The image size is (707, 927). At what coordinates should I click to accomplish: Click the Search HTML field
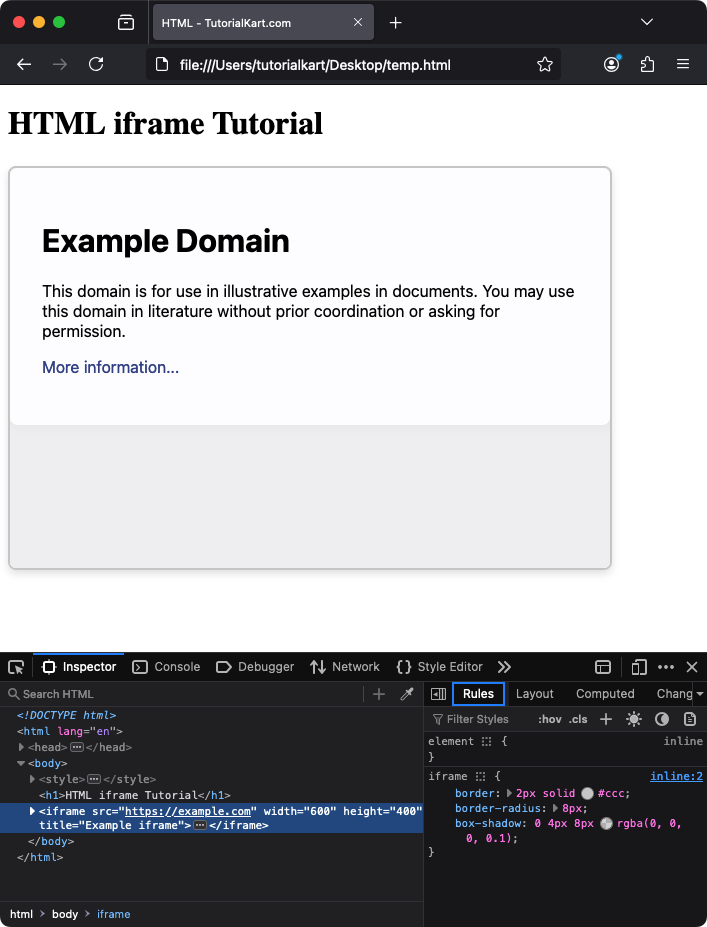tap(183, 694)
